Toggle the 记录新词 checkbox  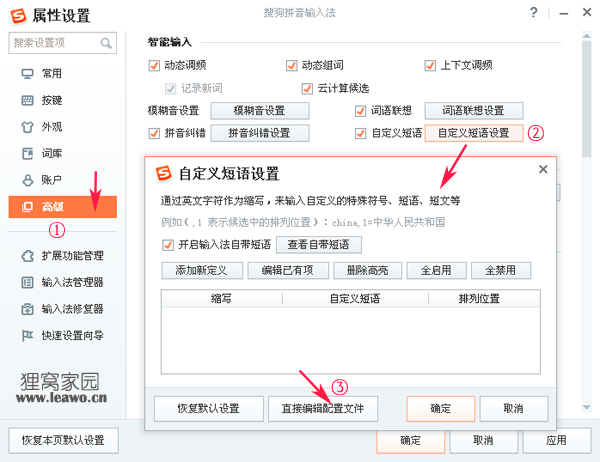click(170, 88)
